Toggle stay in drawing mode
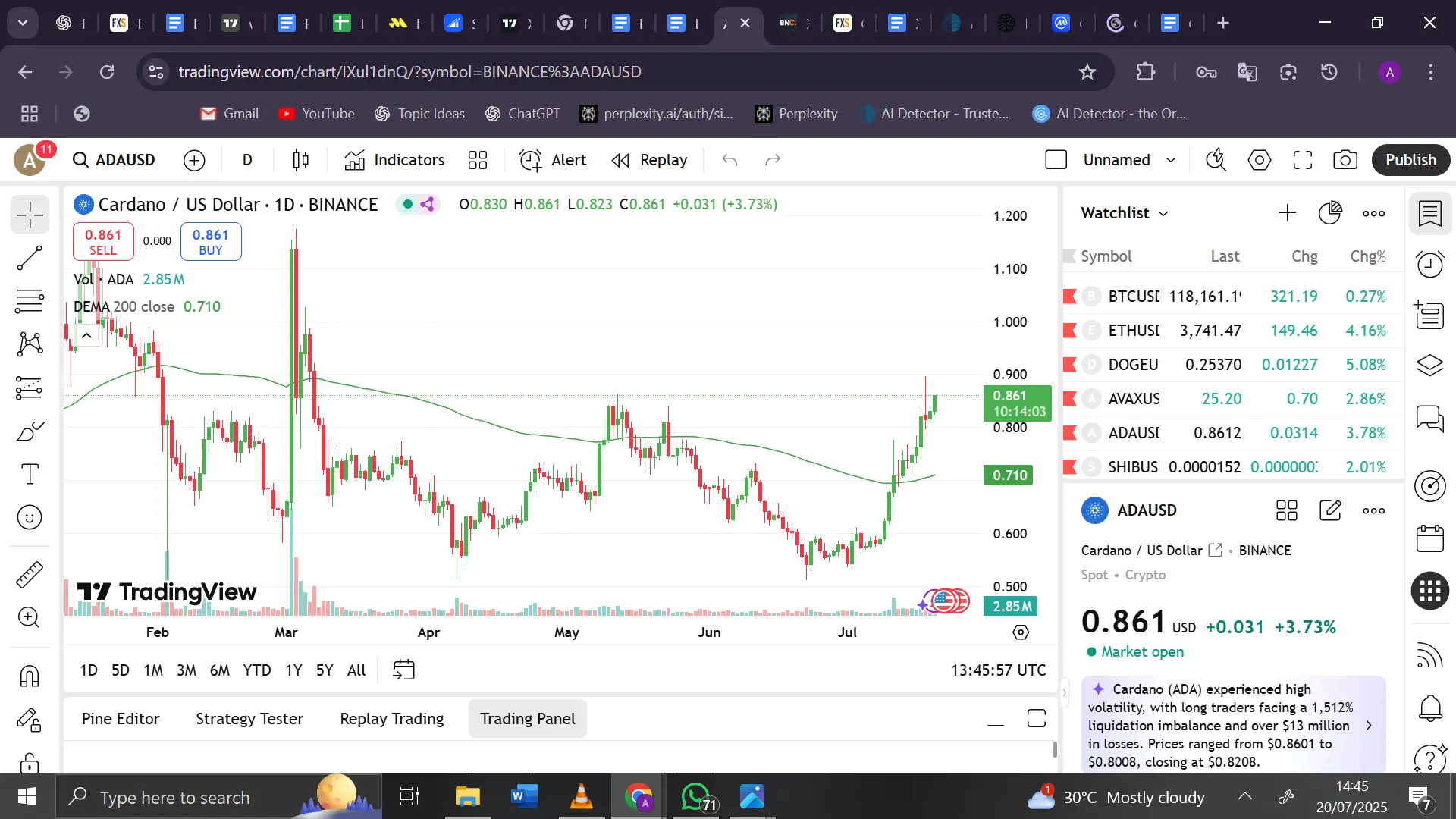 [30, 719]
